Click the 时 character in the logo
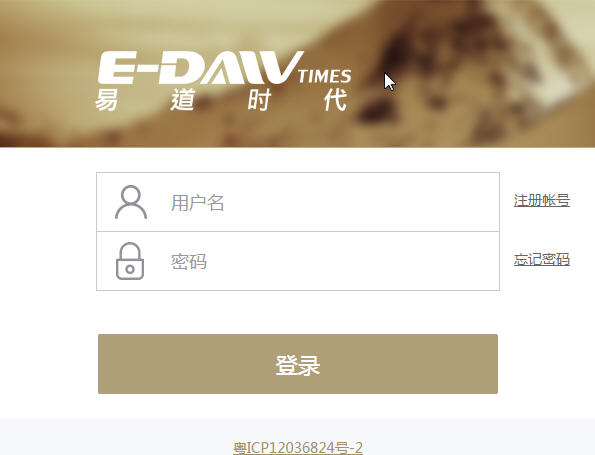Screen dimensions: 595x455 pos(259,99)
